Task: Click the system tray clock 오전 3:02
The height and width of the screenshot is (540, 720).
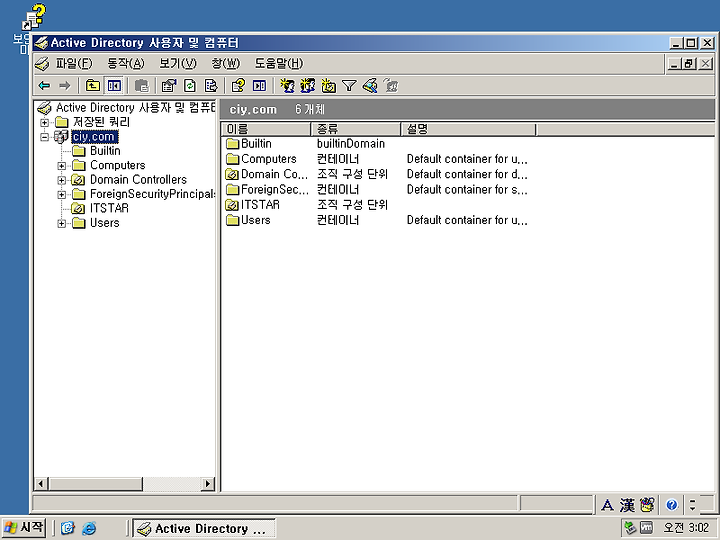Action: point(686,528)
